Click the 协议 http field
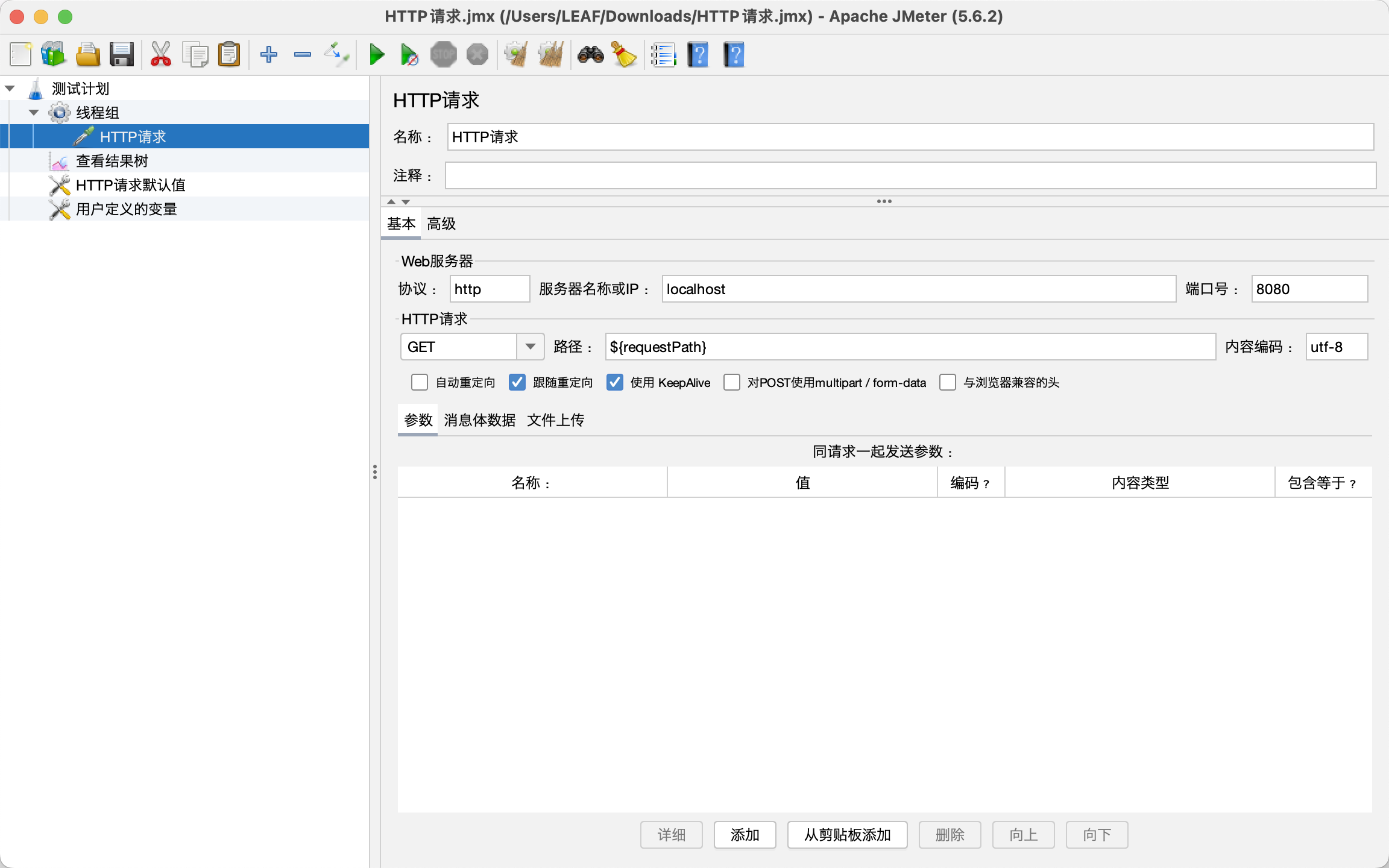This screenshot has width=1389, height=868. [490, 289]
